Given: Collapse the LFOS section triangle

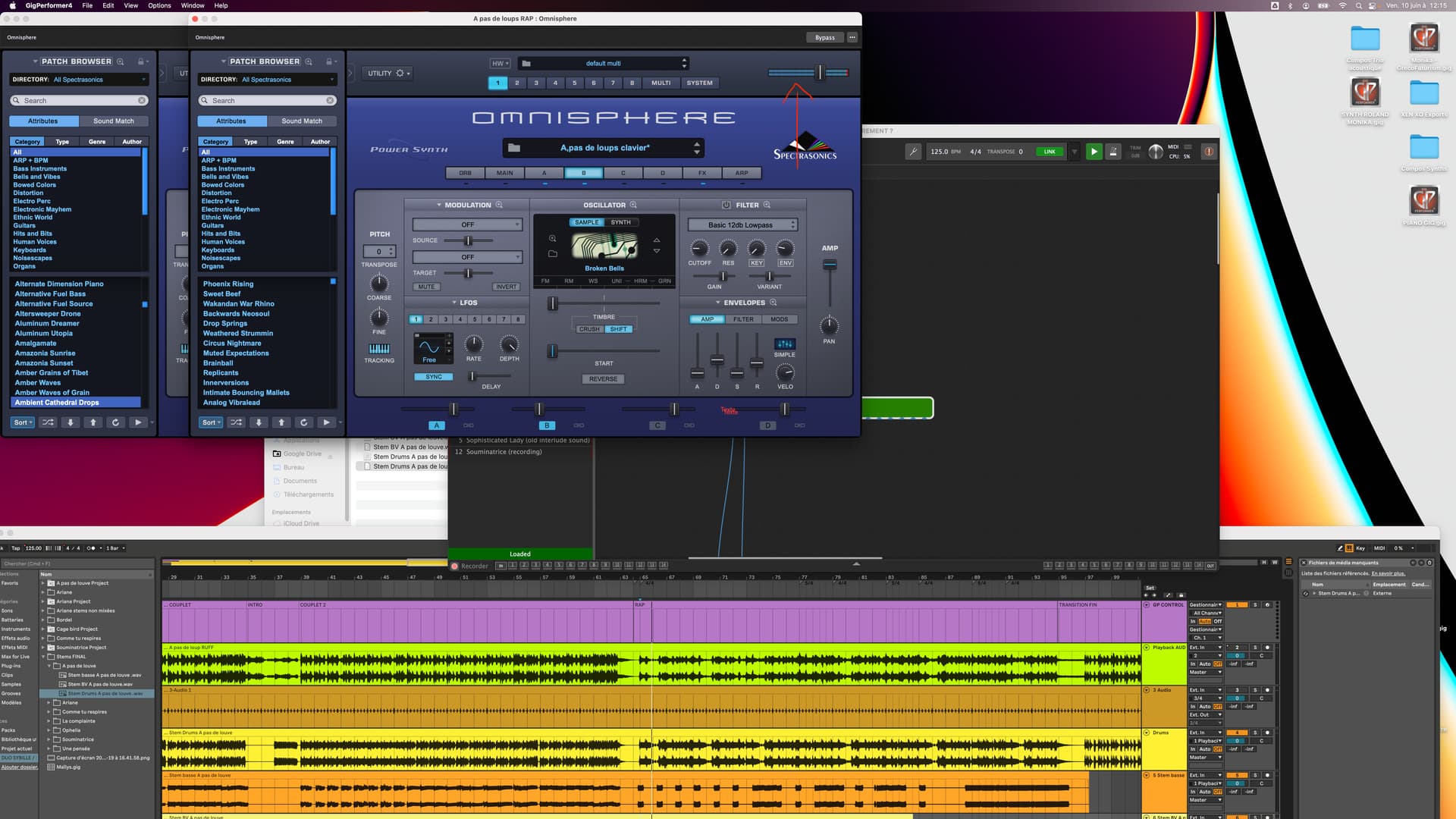Looking at the screenshot, I should 453,303.
